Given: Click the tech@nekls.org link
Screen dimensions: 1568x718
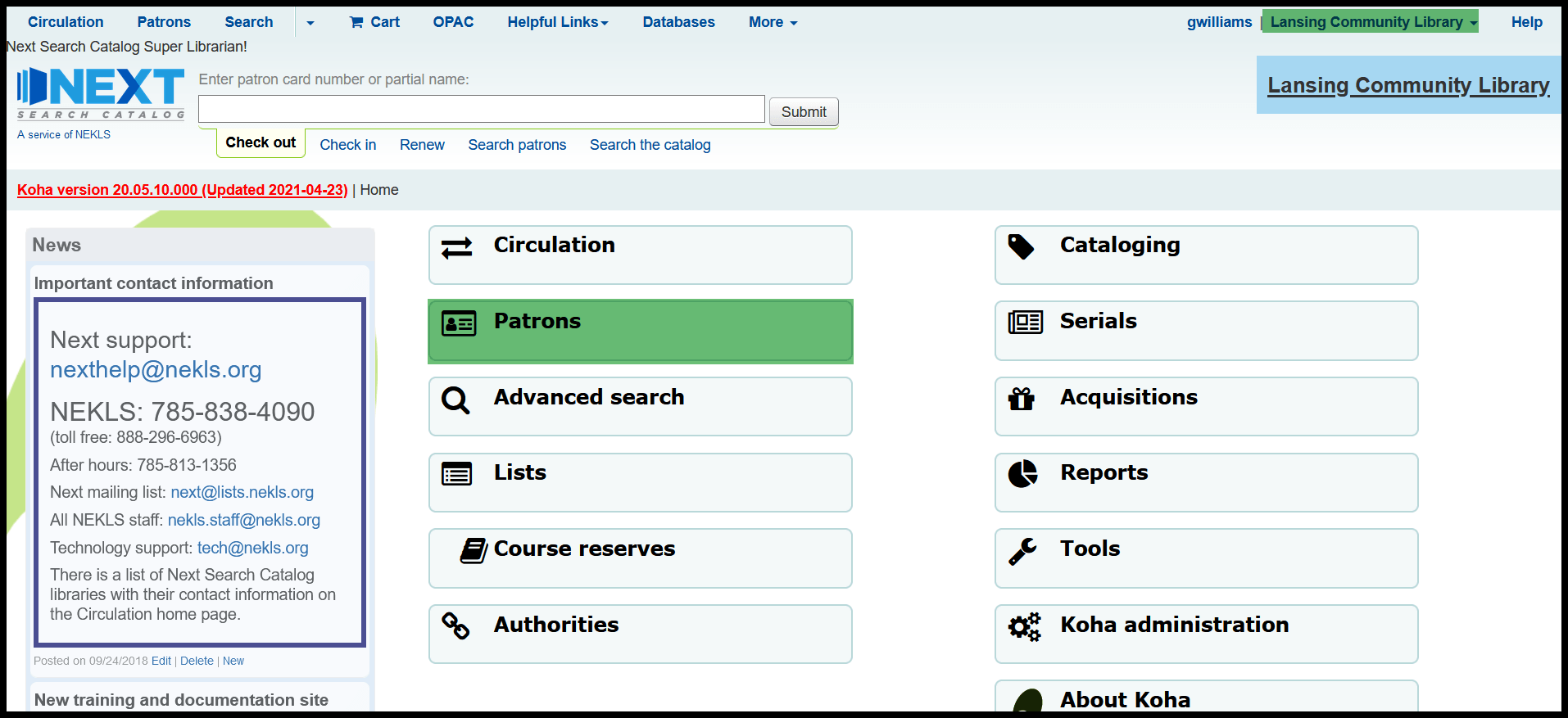Looking at the screenshot, I should click(253, 548).
